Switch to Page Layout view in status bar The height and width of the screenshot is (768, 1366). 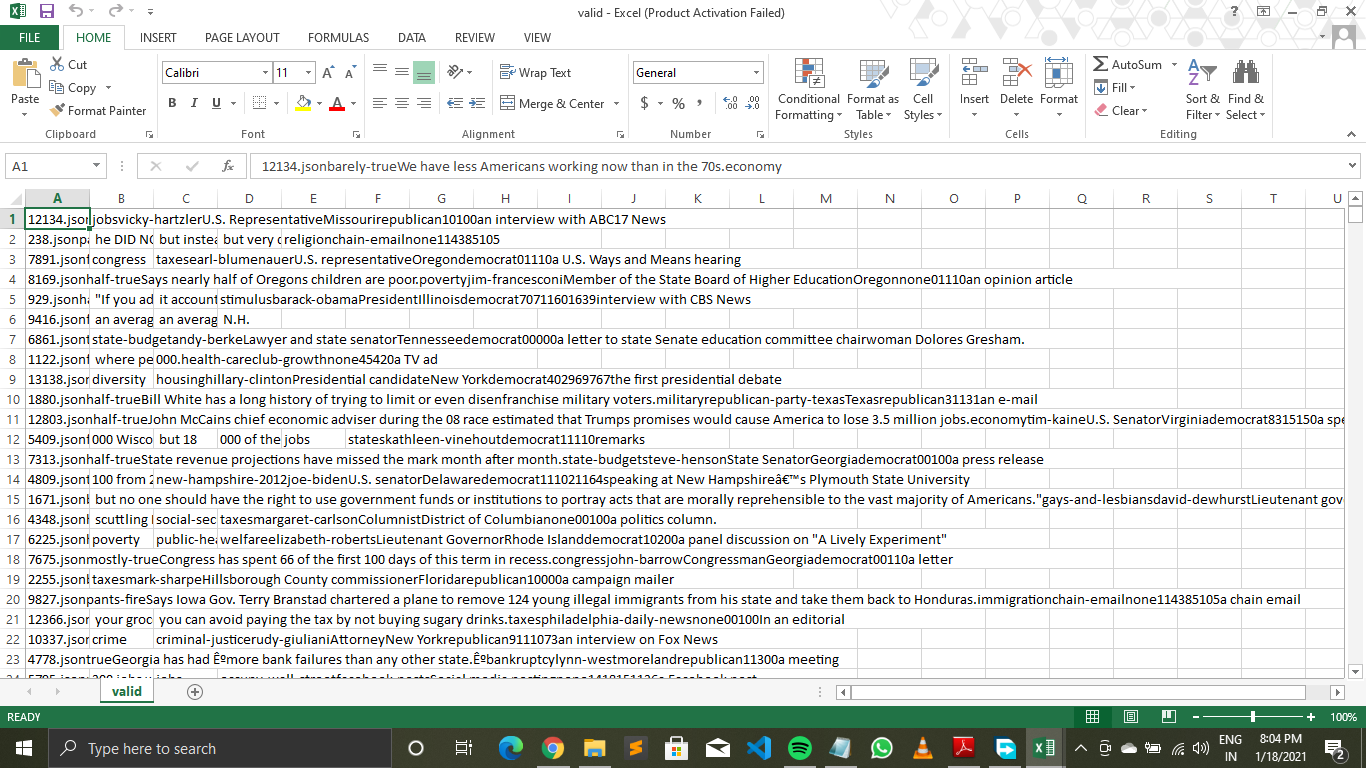tap(1130, 717)
